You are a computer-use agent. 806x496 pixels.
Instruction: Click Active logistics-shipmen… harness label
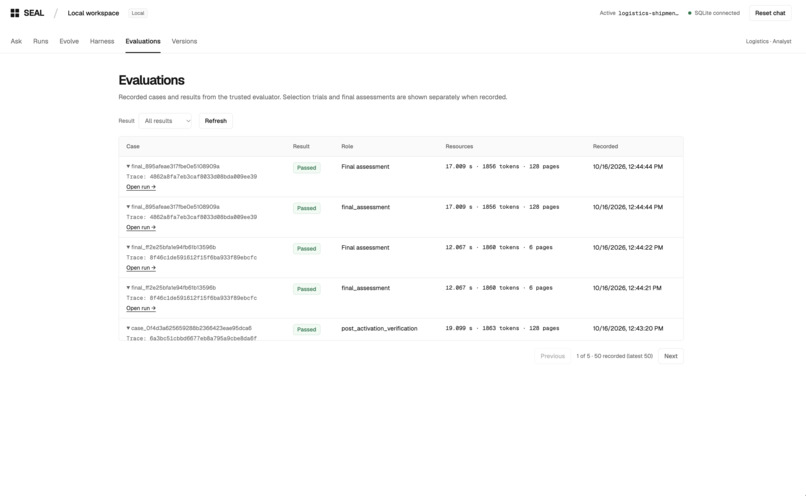(x=639, y=13)
